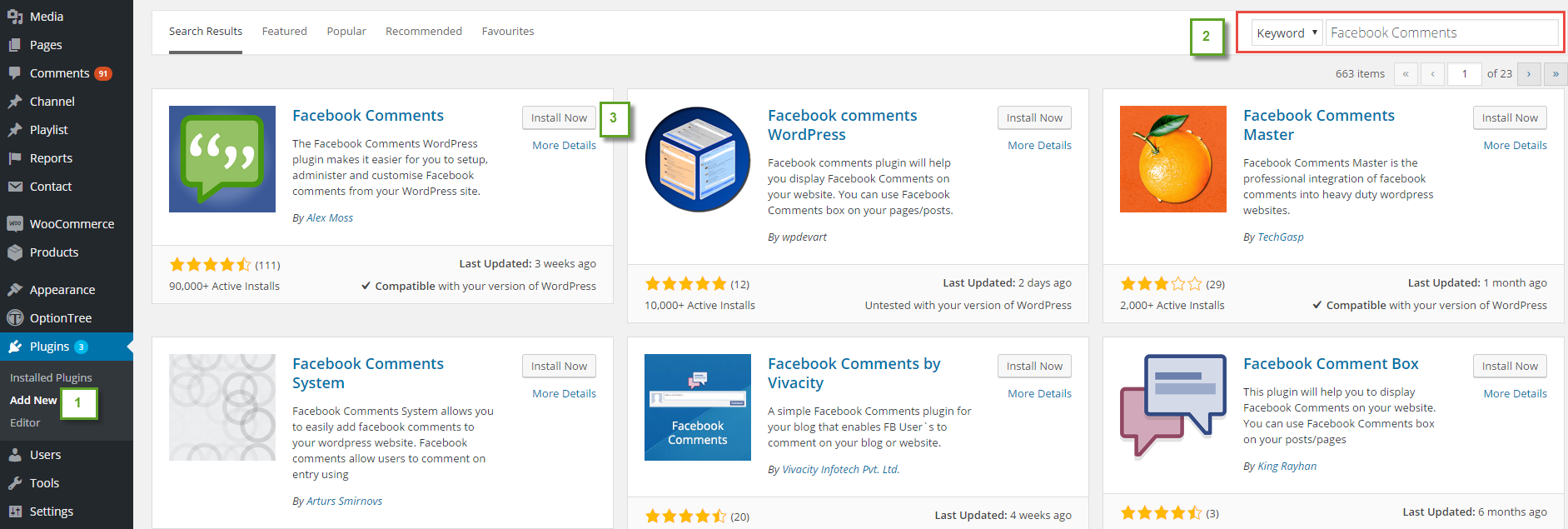View More Details for Facebook Comments System
This screenshot has height=529, width=1568.
565,394
